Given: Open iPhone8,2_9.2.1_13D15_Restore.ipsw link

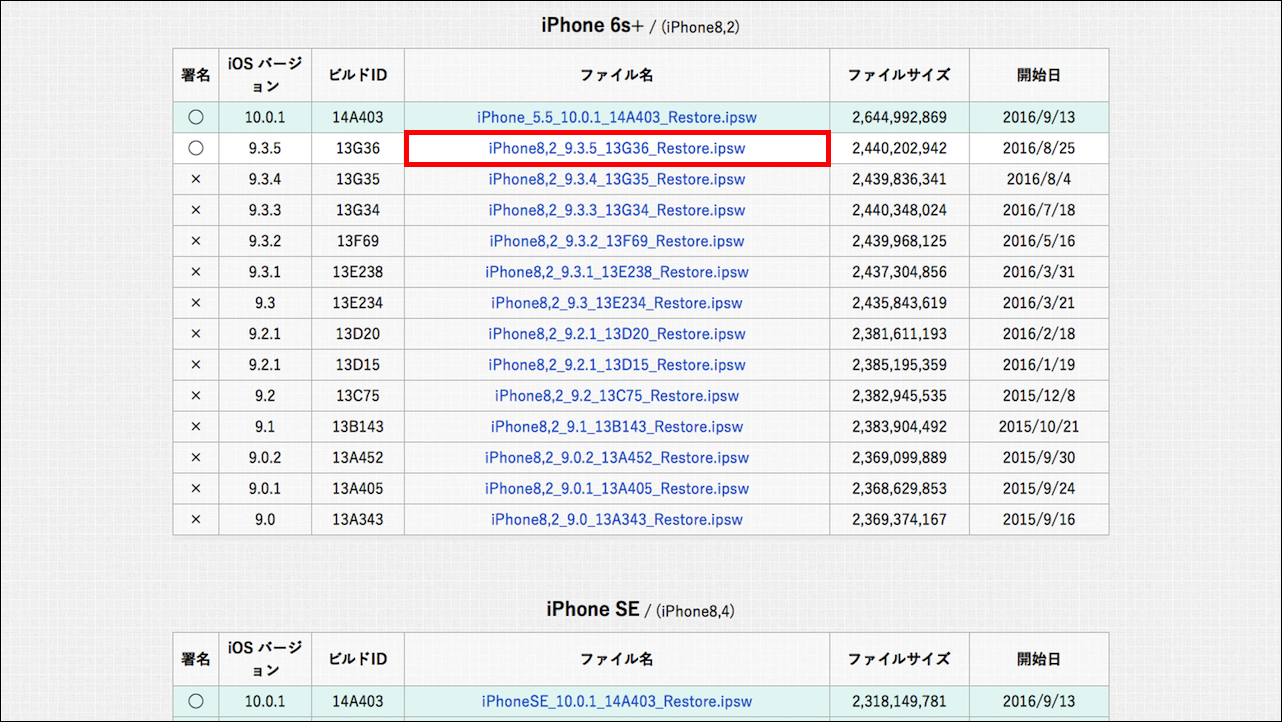Looking at the screenshot, I should 617,365.
